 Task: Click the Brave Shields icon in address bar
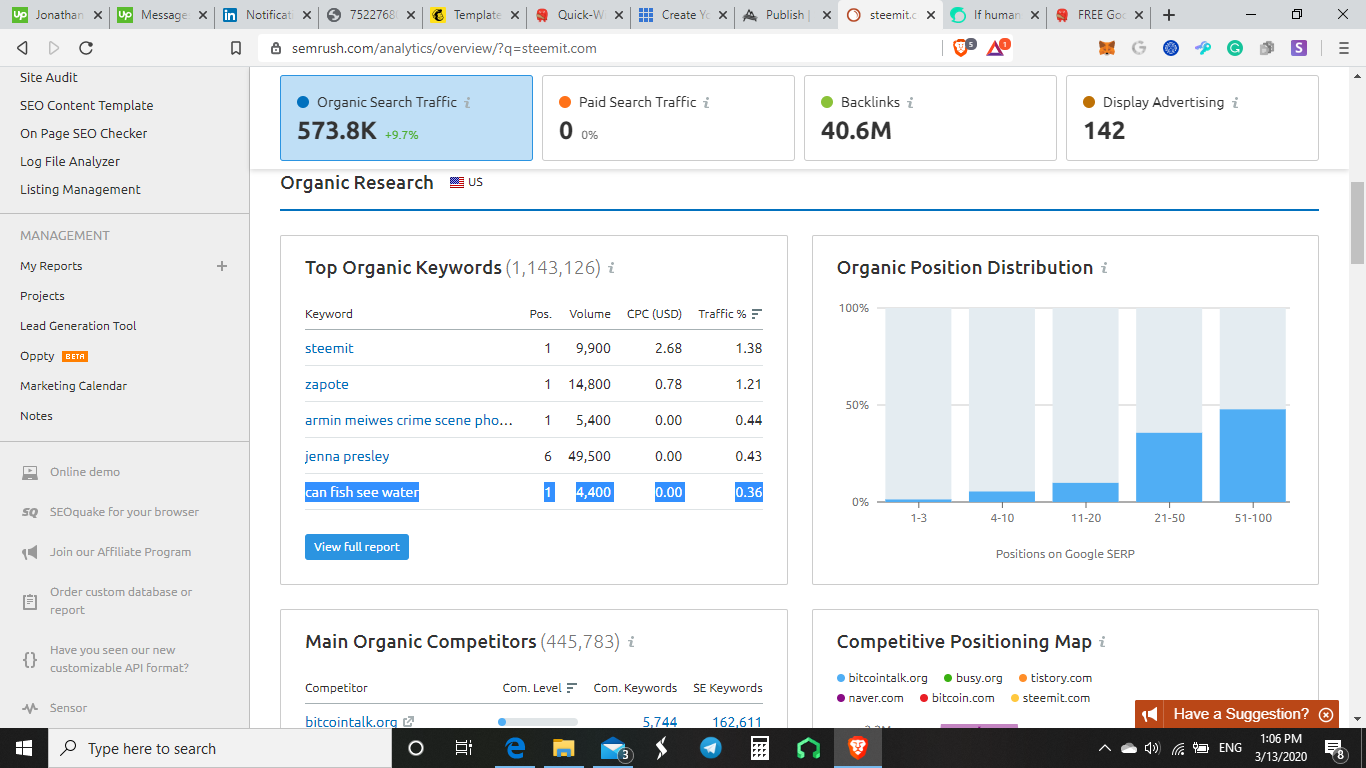[x=961, y=48]
